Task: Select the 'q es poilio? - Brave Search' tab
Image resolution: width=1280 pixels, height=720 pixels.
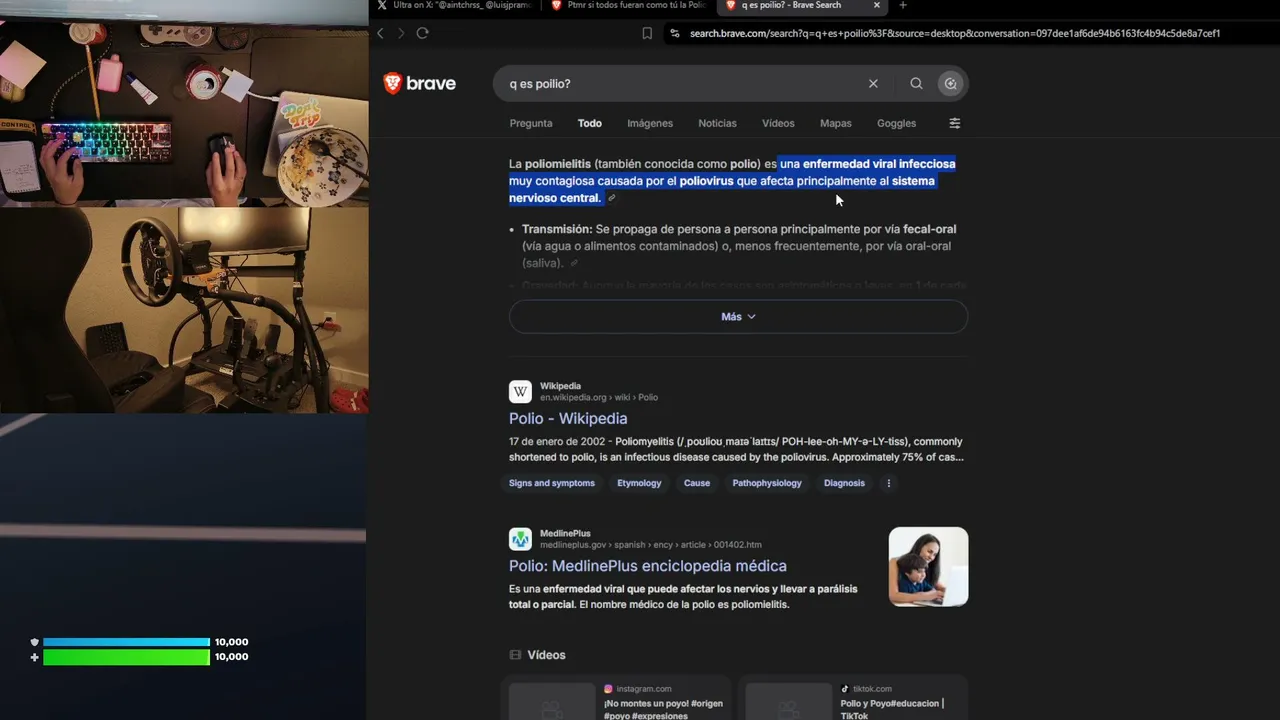Action: (804, 5)
